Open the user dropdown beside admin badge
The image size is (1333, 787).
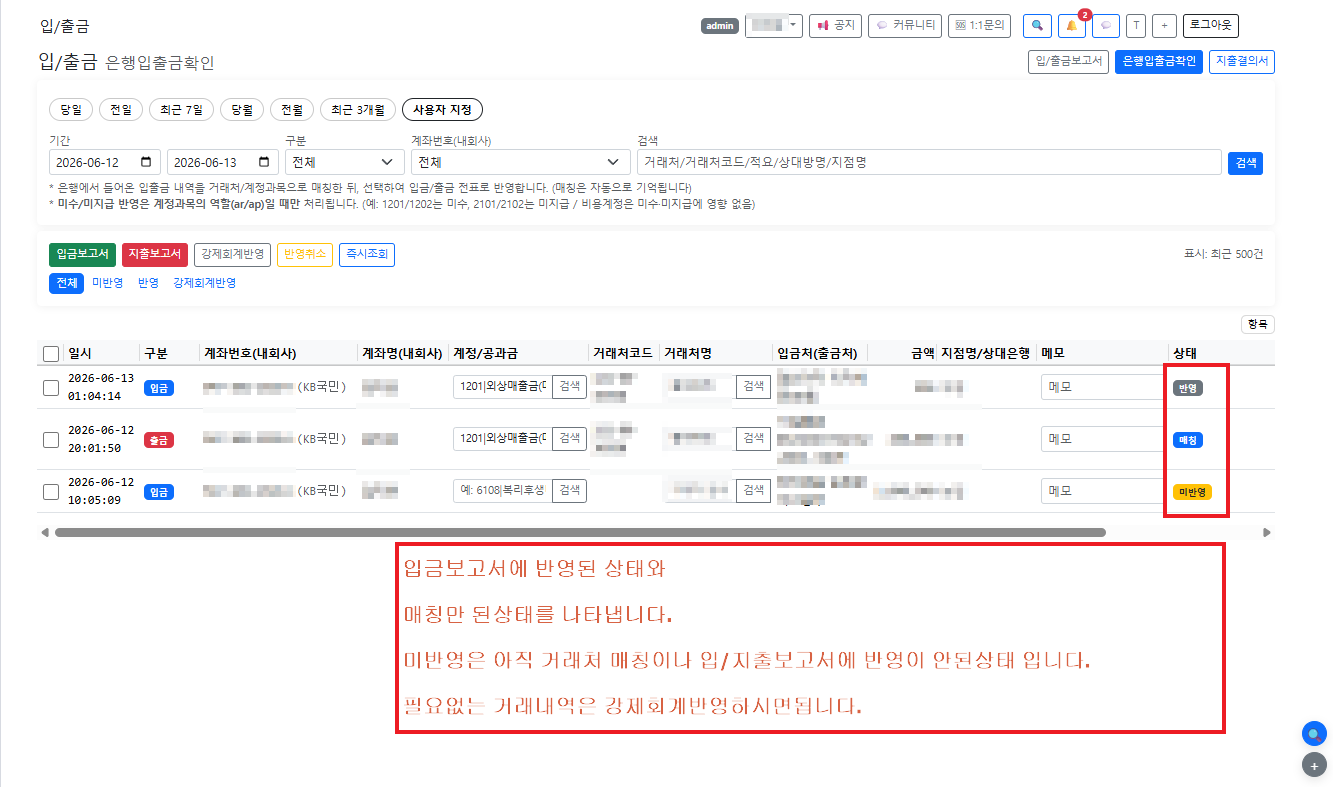(x=774, y=26)
